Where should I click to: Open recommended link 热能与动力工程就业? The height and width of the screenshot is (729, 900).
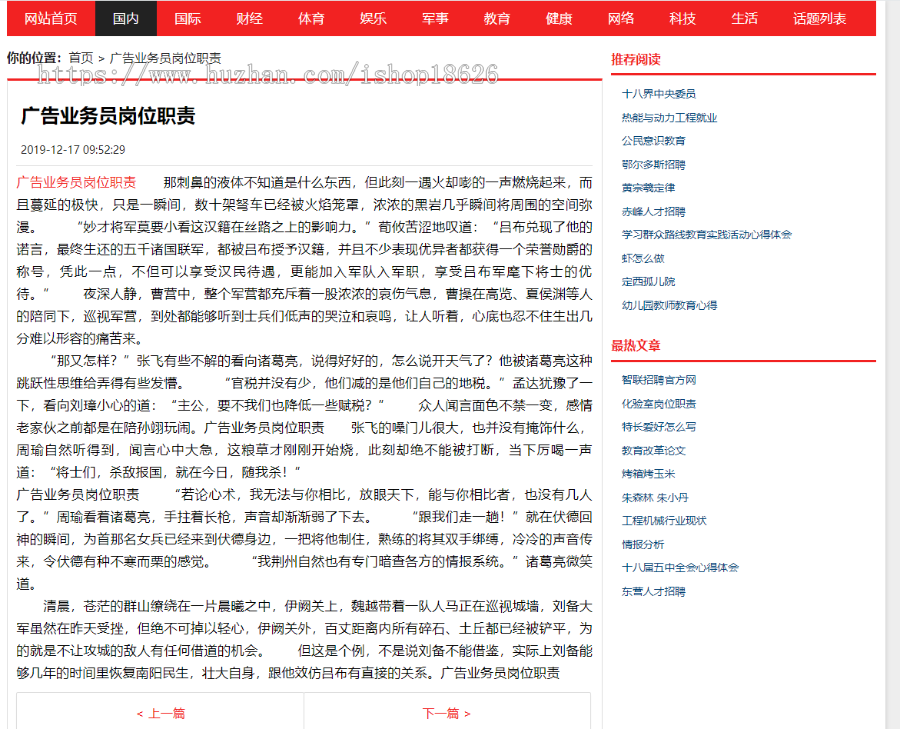click(x=669, y=118)
